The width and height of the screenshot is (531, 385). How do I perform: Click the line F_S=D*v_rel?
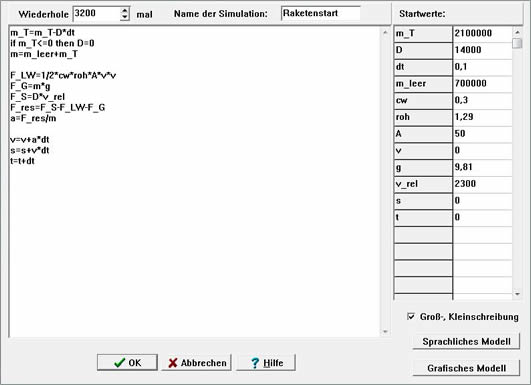coord(38,97)
